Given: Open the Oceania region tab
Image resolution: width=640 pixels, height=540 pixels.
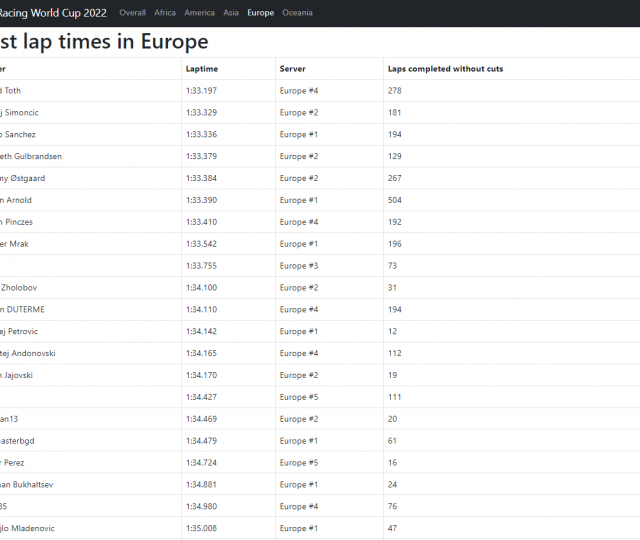Looking at the screenshot, I should (x=297, y=13).
